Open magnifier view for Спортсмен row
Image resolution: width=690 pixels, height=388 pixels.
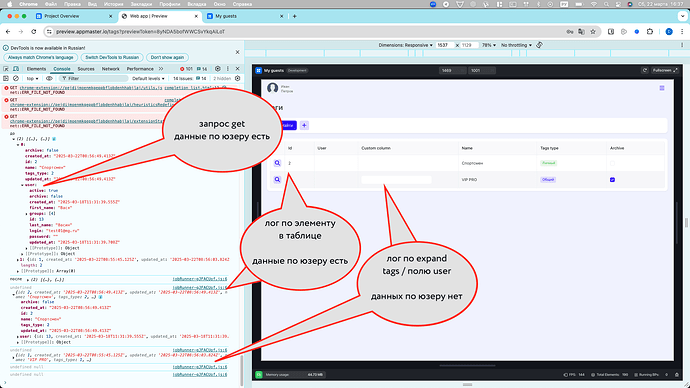click(277, 163)
